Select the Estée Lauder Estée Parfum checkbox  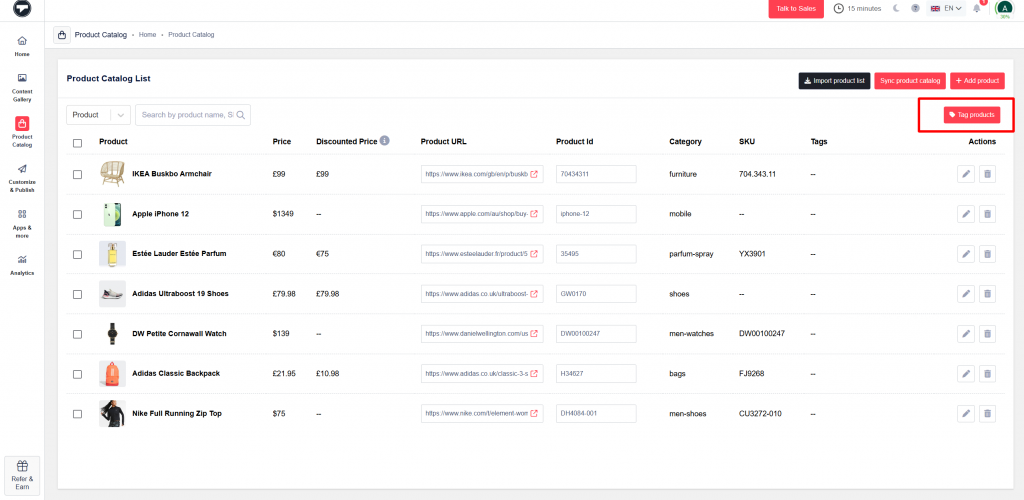pyautogui.click(x=78, y=254)
